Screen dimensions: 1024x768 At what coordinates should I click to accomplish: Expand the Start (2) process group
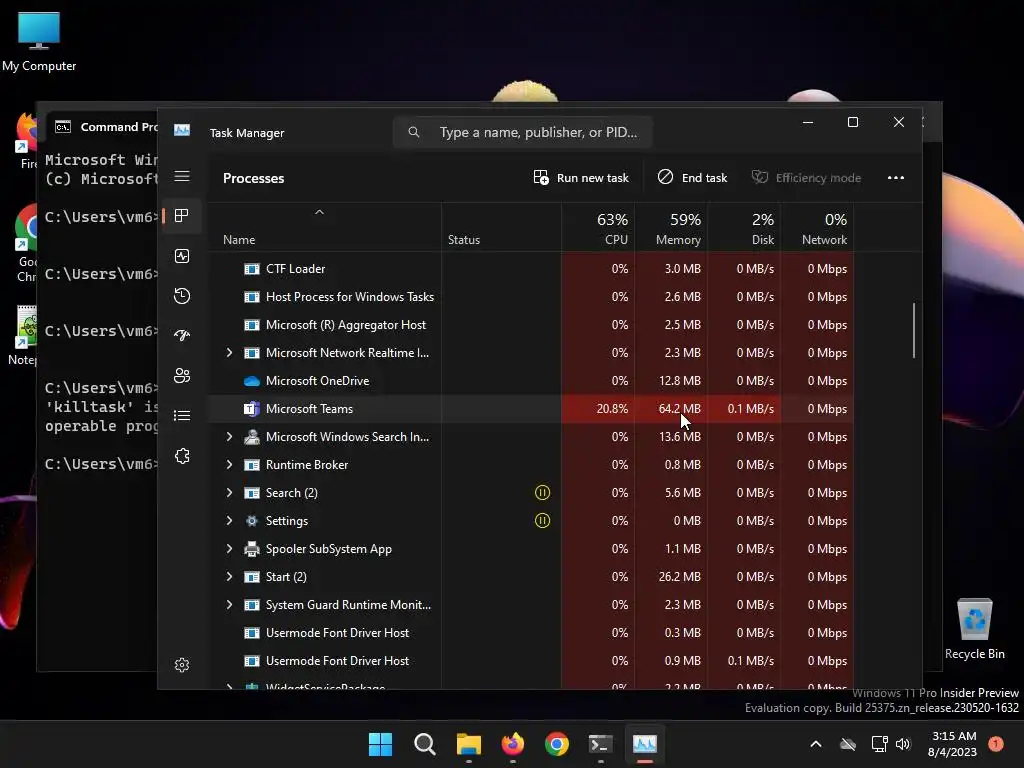pyautogui.click(x=229, y=577)
